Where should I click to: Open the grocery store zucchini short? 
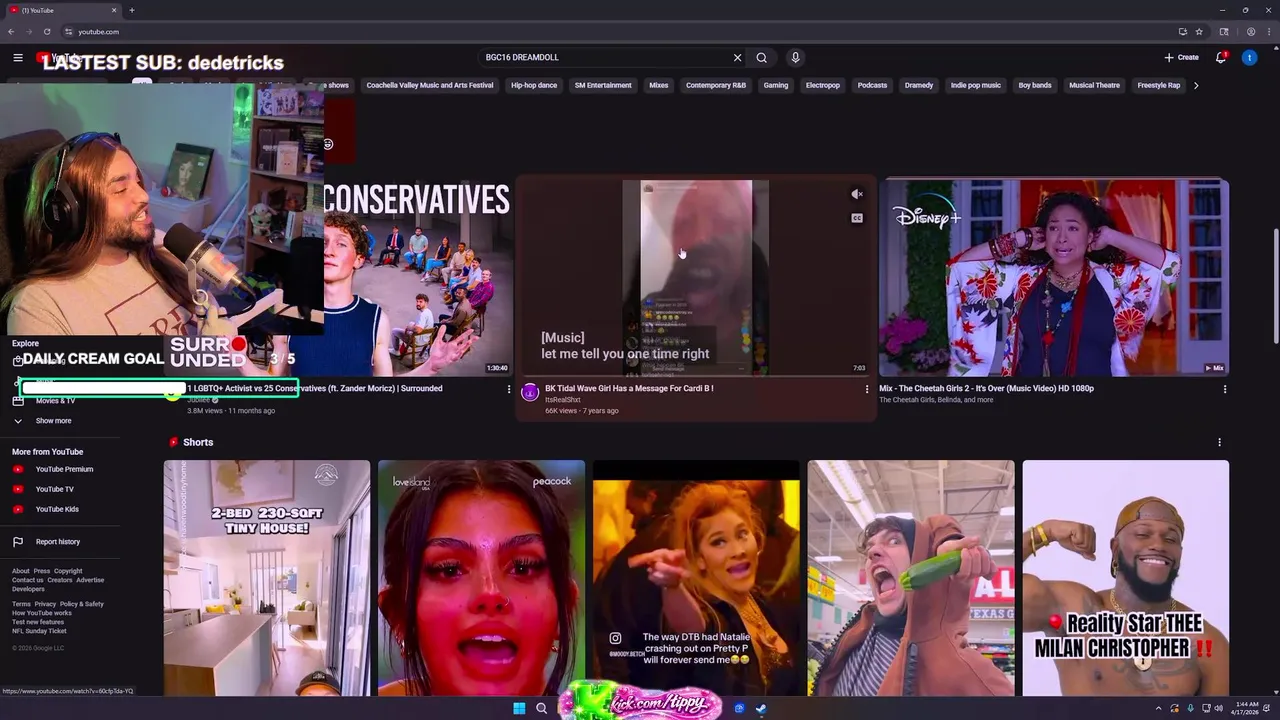[911, 578]
